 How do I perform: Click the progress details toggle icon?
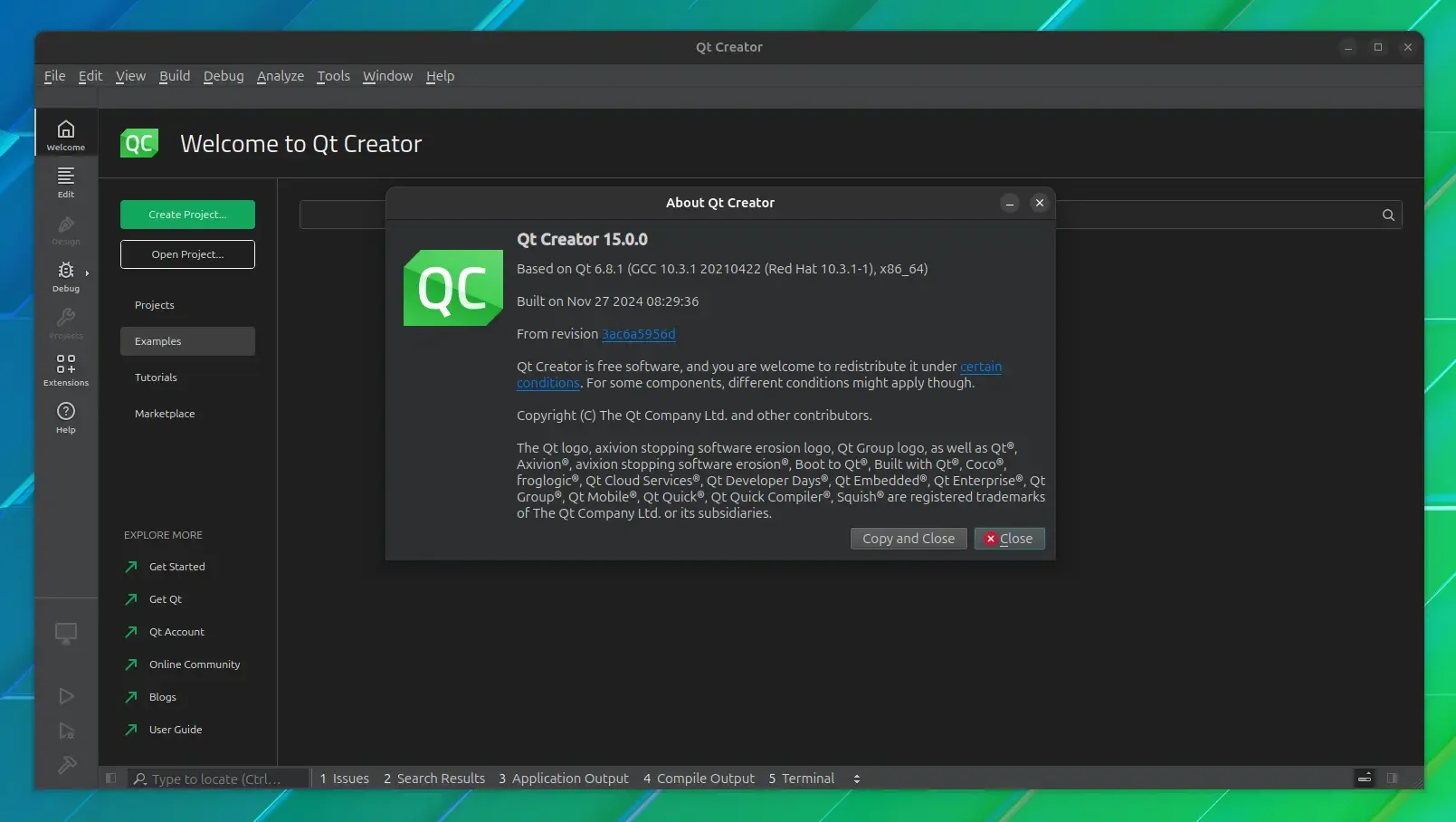[1365, 778]
